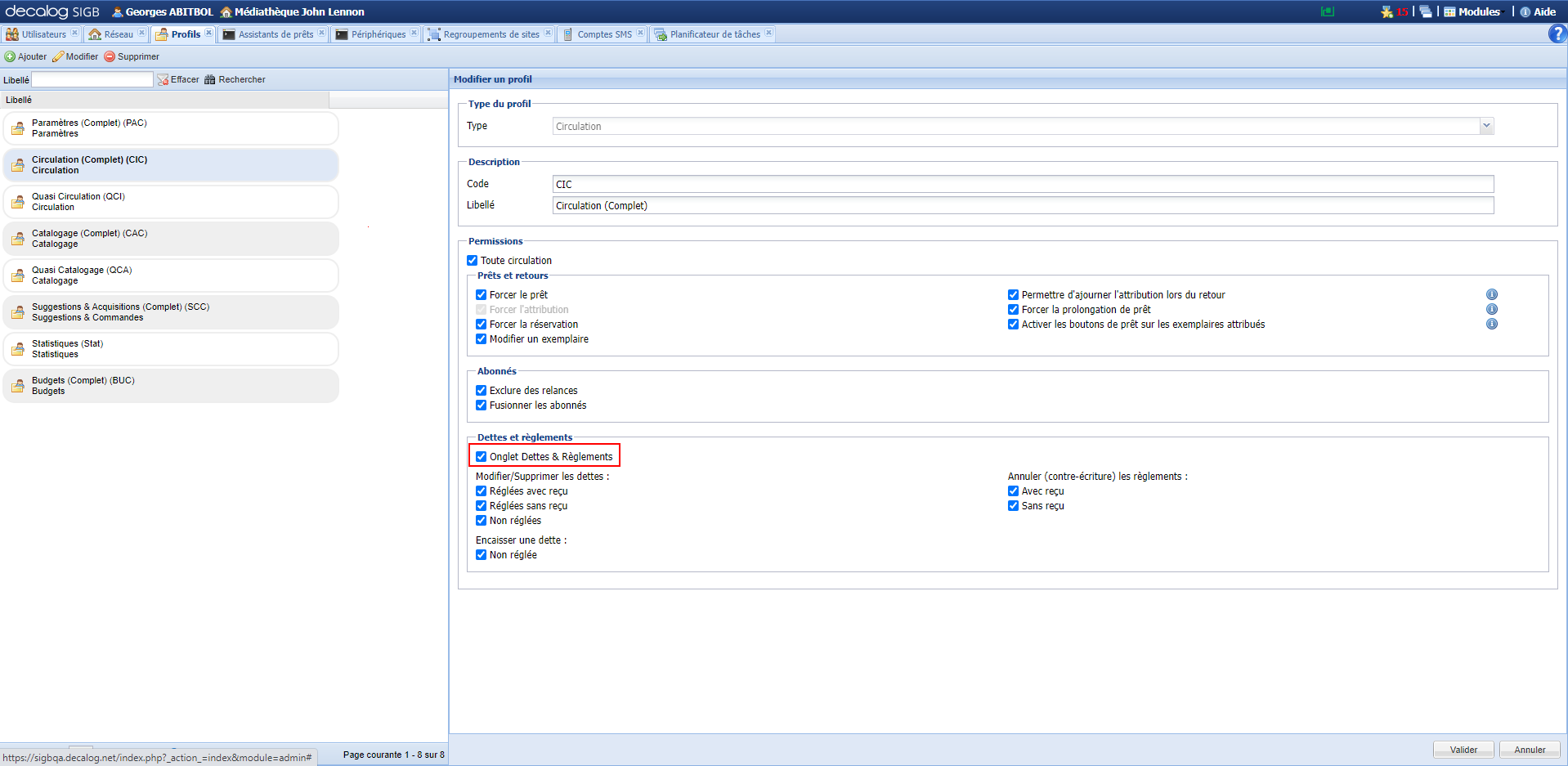Disable Onglet Dettes & Règlements checkbox

click(x=482, y=457)
